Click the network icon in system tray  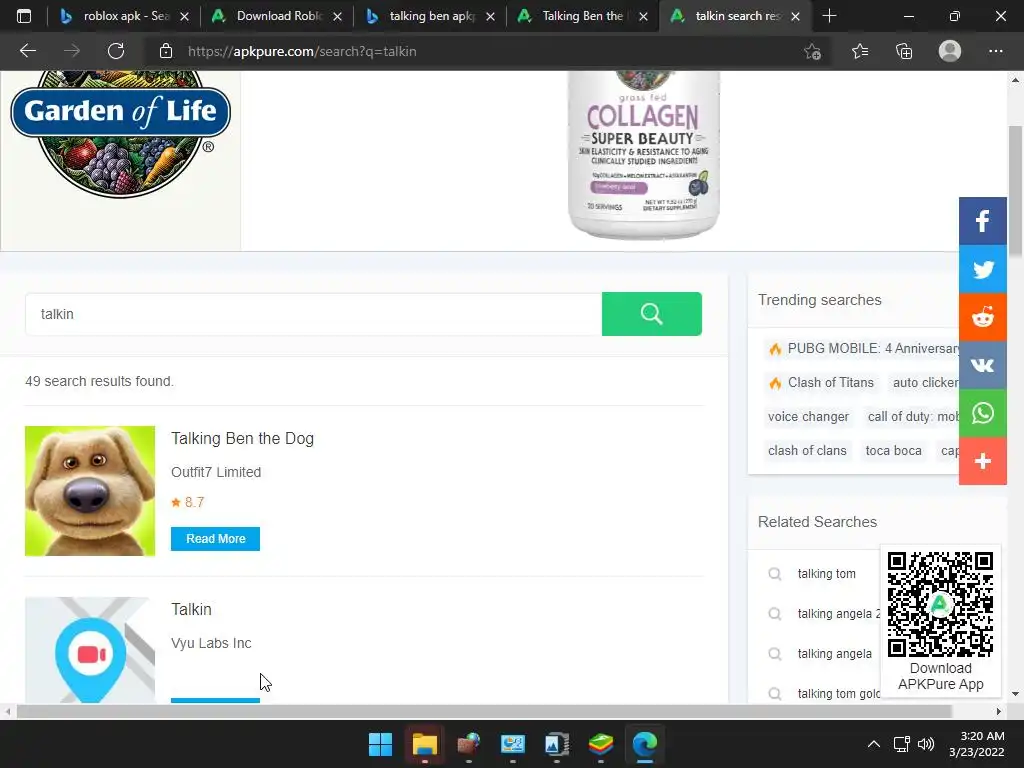click(902, 744)
